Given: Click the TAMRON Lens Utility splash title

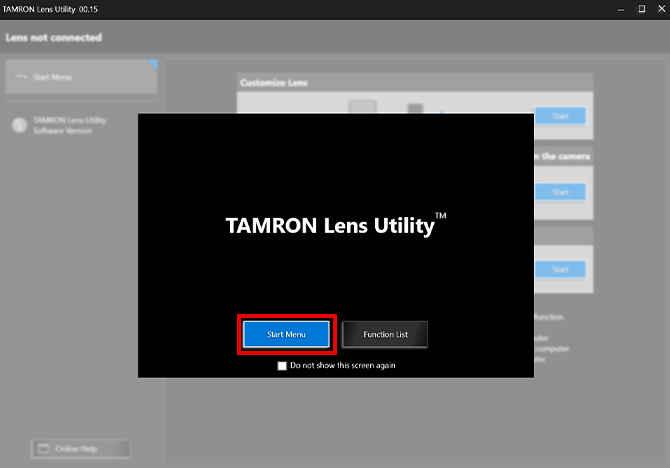Looking at the screenshot, I should pos(336,225).
